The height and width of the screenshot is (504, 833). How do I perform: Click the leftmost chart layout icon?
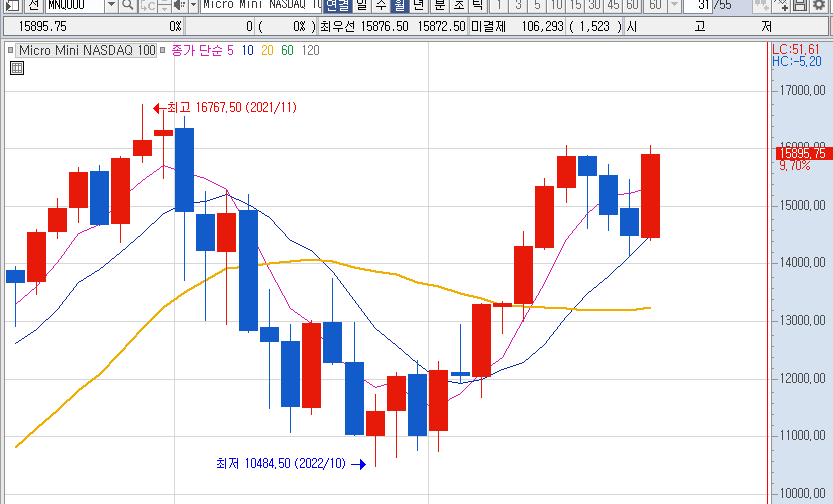pos(8,5)
